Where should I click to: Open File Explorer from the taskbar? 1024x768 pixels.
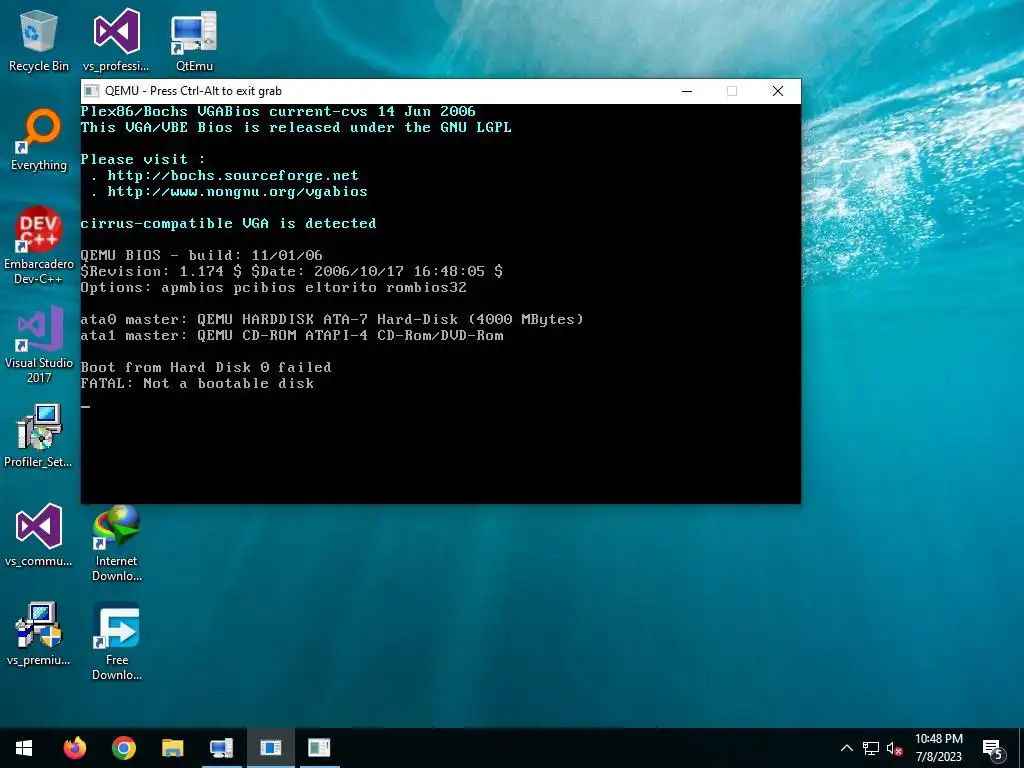pyautogui.click(x=172, y=748)
